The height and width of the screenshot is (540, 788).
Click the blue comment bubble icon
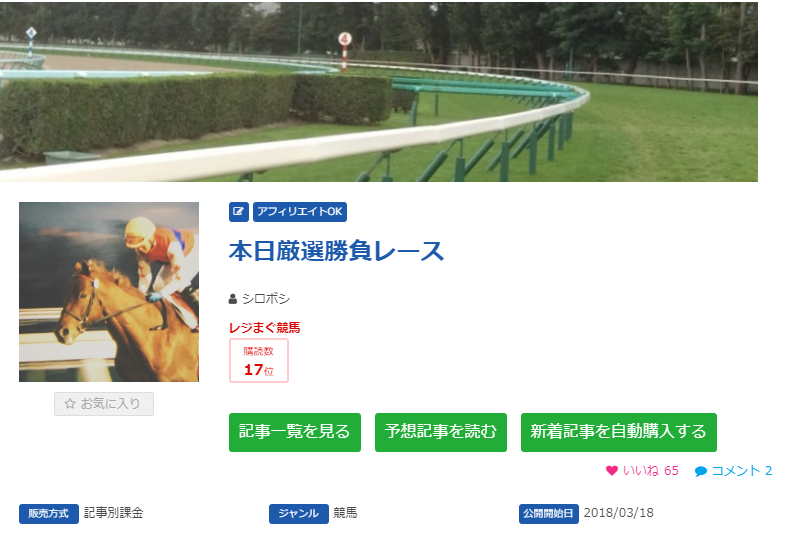[x=701, y=471]
